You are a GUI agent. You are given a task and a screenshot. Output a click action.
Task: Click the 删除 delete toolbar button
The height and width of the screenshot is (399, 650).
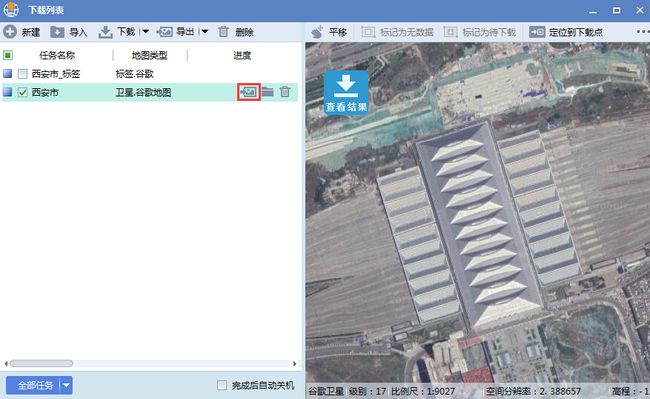pyautogui.click(x=235, y=32)
